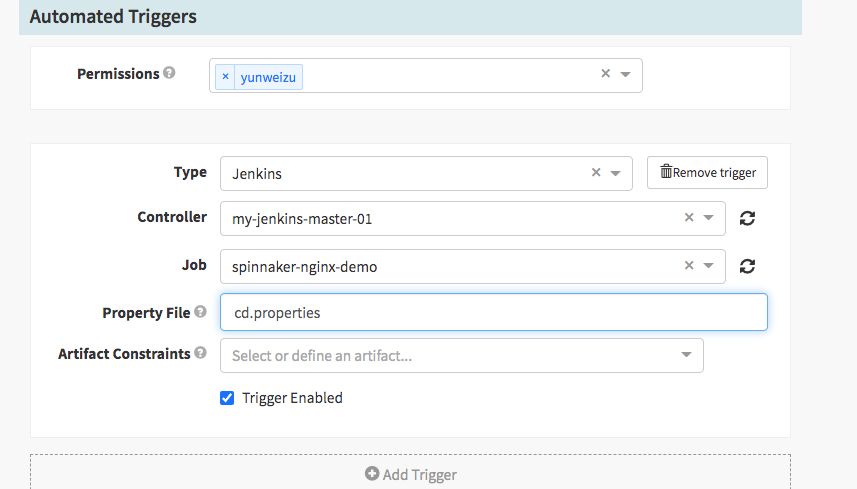Uncheck the Trigger Enabled checkbox

coord(227,398)
